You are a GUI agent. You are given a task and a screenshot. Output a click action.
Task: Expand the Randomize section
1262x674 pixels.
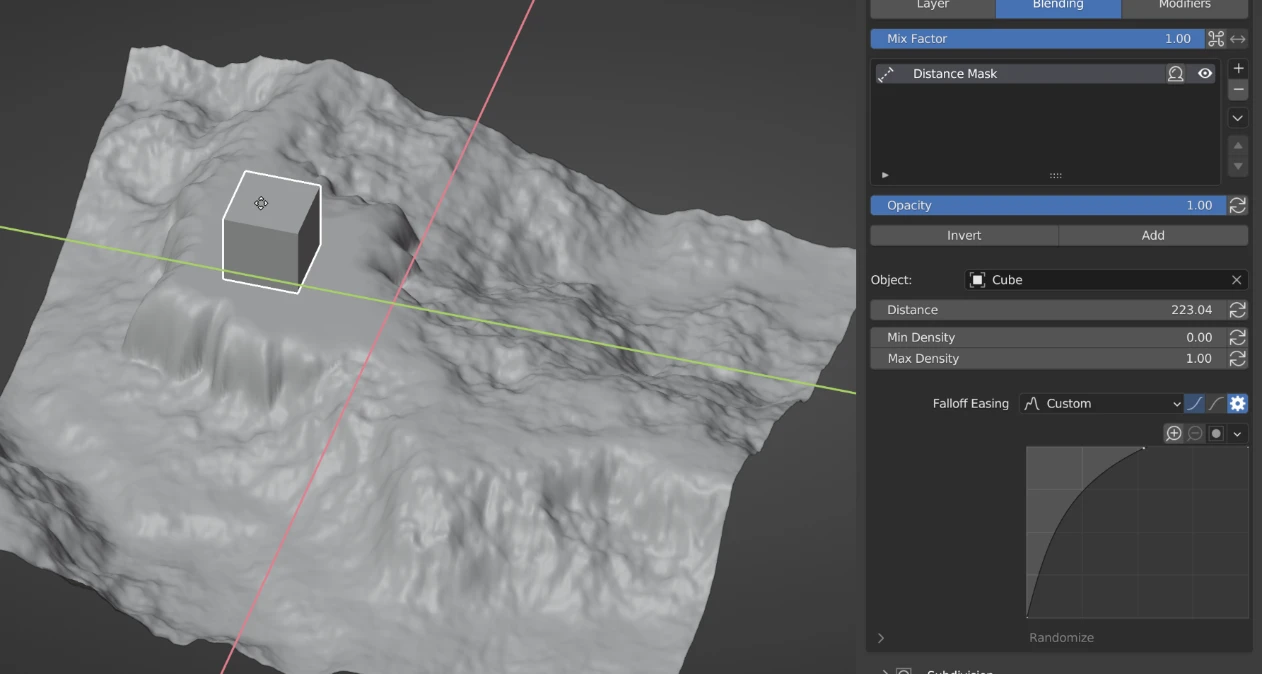tap(881, 638)
